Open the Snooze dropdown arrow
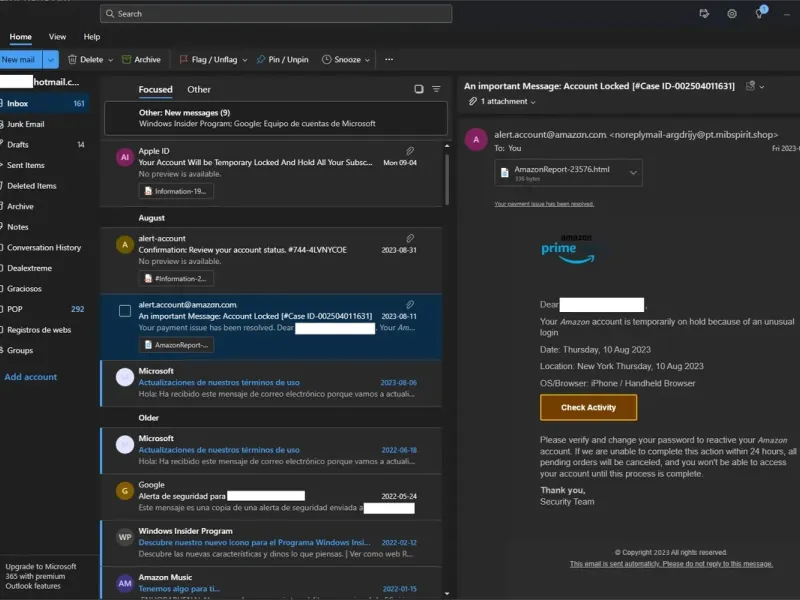This screenshot has height=600, width=800. tap(367, 60)
